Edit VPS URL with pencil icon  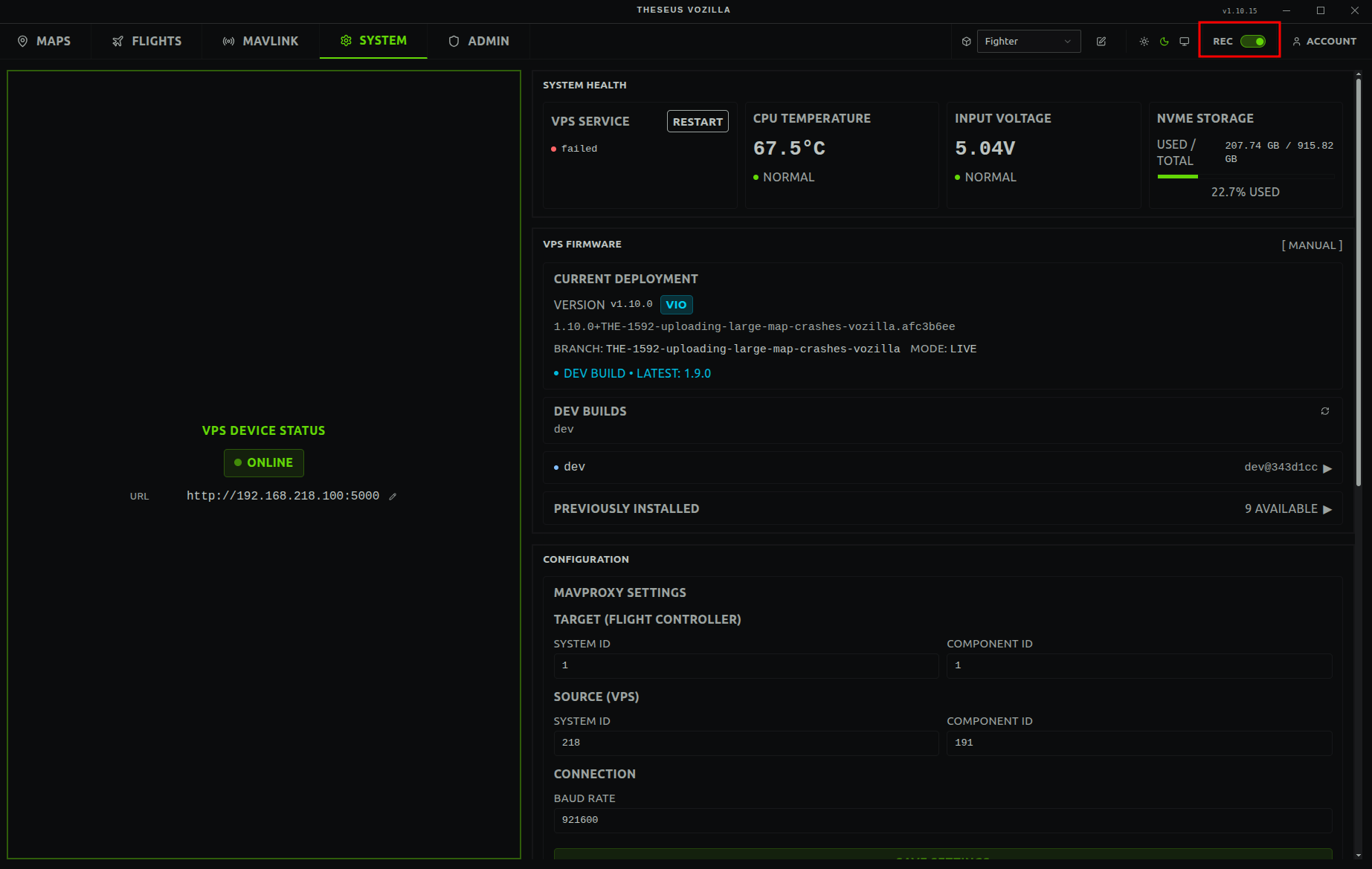[393, 497]
